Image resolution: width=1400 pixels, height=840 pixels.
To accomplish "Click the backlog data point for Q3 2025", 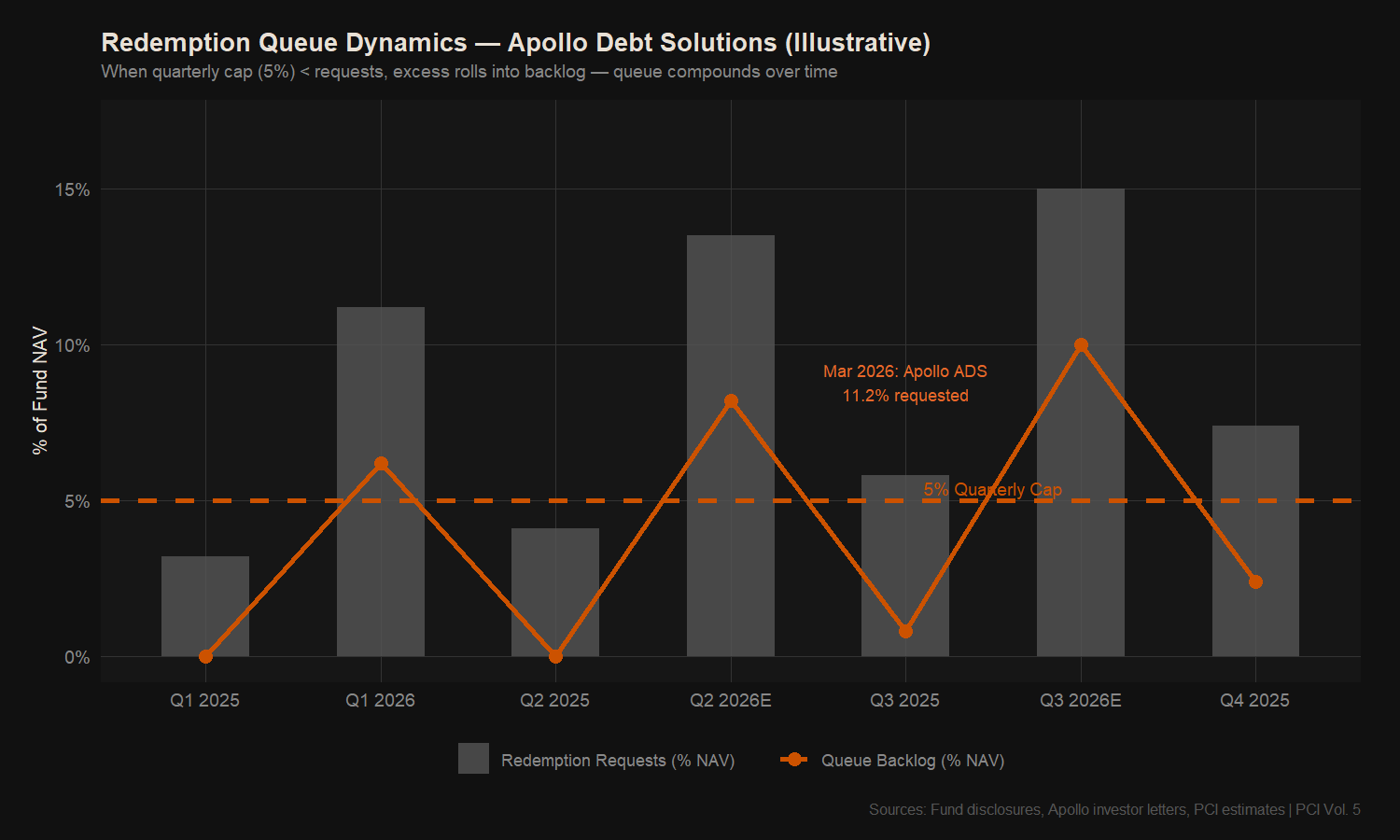I will point(905,632).
